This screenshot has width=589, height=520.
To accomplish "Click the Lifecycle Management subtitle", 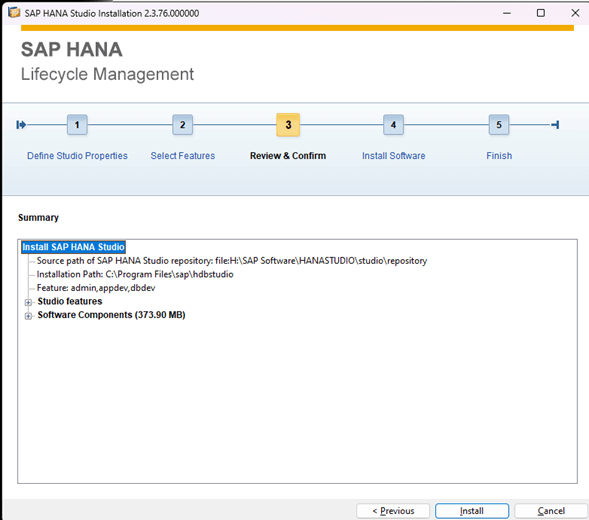I will pos(107,74).
